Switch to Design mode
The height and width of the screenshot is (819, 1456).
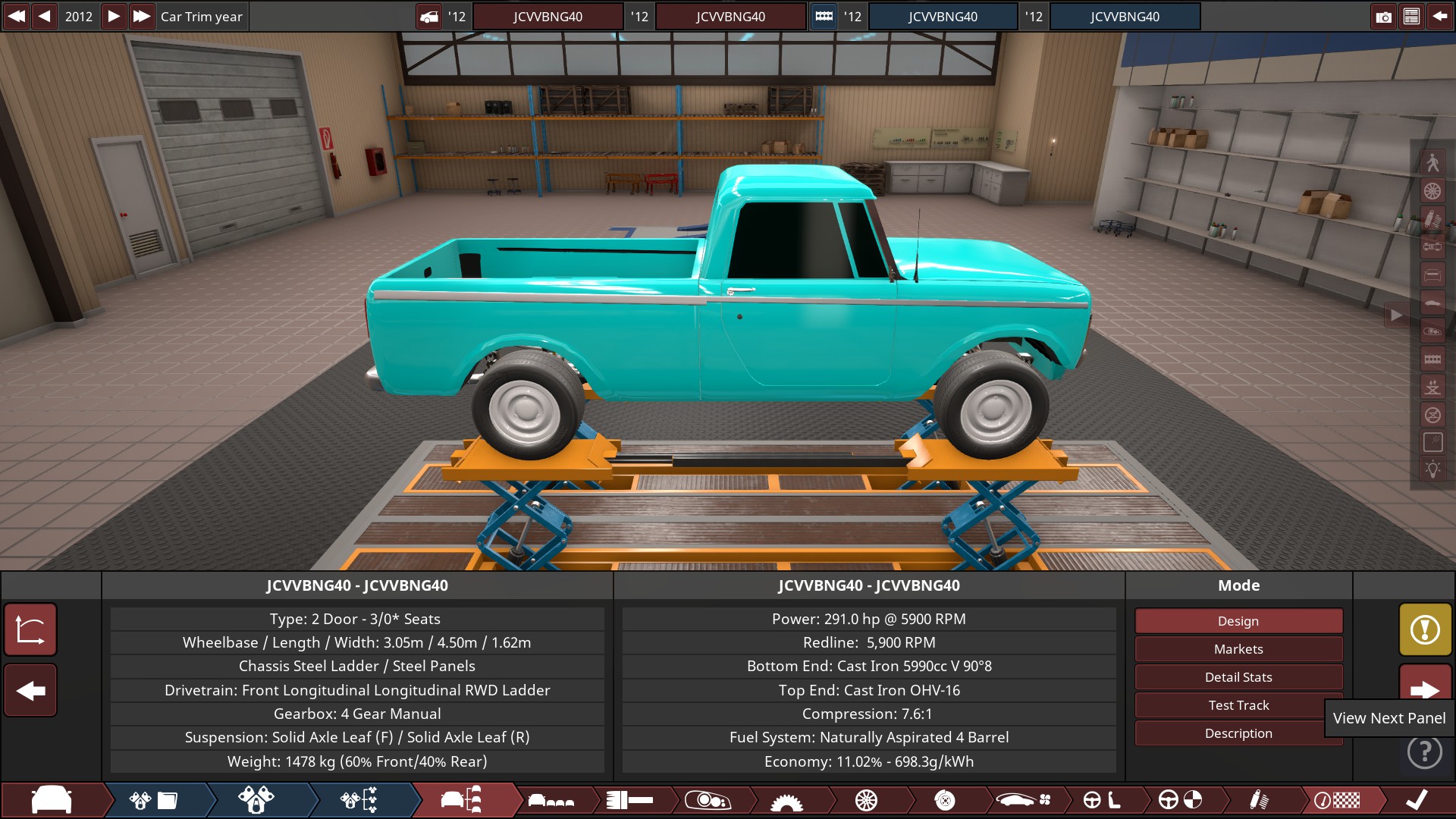(x=1238, y=621)
